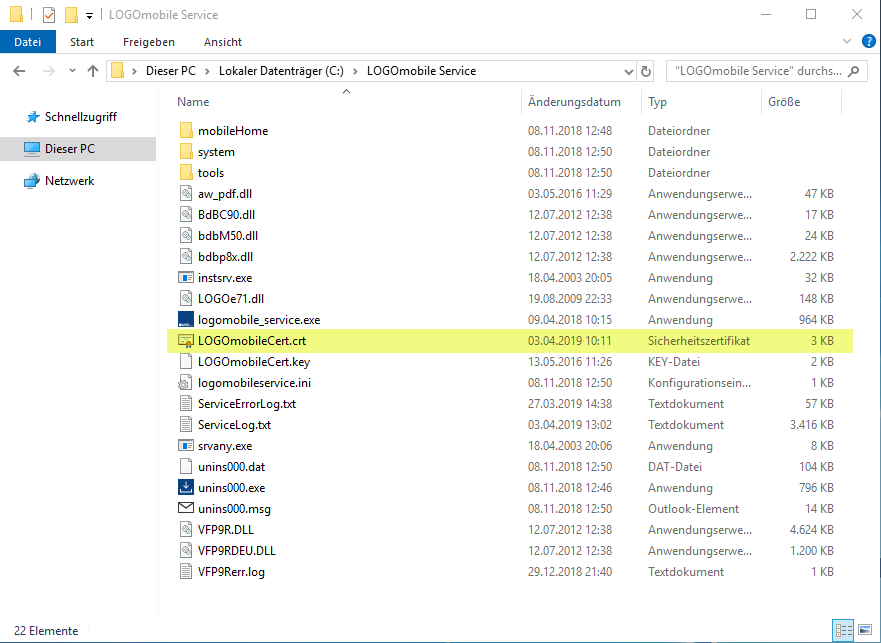Click the forward navigation arrow
This screenshot has width=881, height=643.
point(49,71)
